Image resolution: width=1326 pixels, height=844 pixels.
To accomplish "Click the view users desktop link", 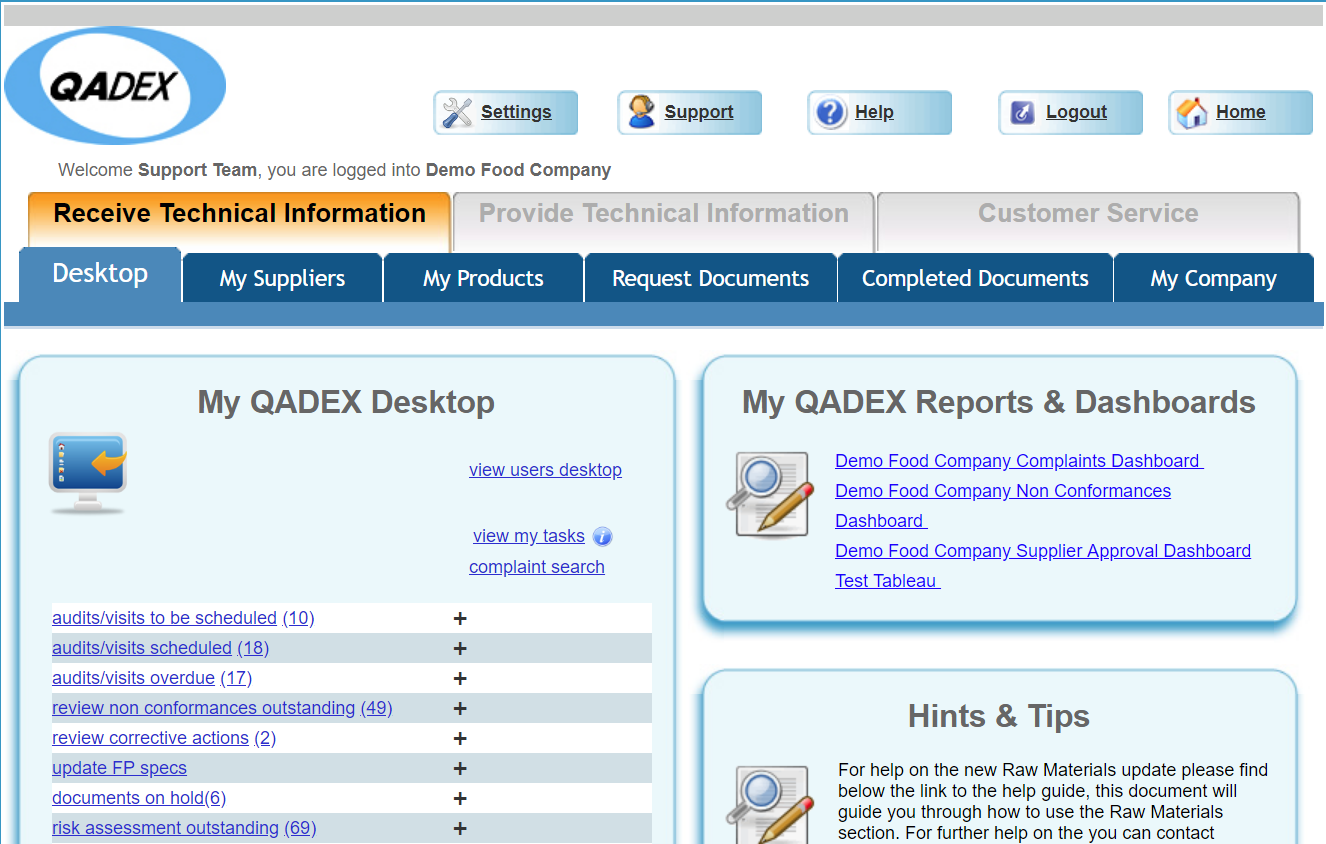I will tap(545, 470).
